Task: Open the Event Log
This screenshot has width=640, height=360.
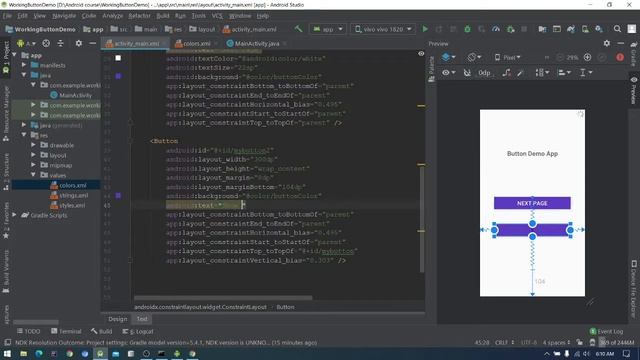Action: pos(606,331)
